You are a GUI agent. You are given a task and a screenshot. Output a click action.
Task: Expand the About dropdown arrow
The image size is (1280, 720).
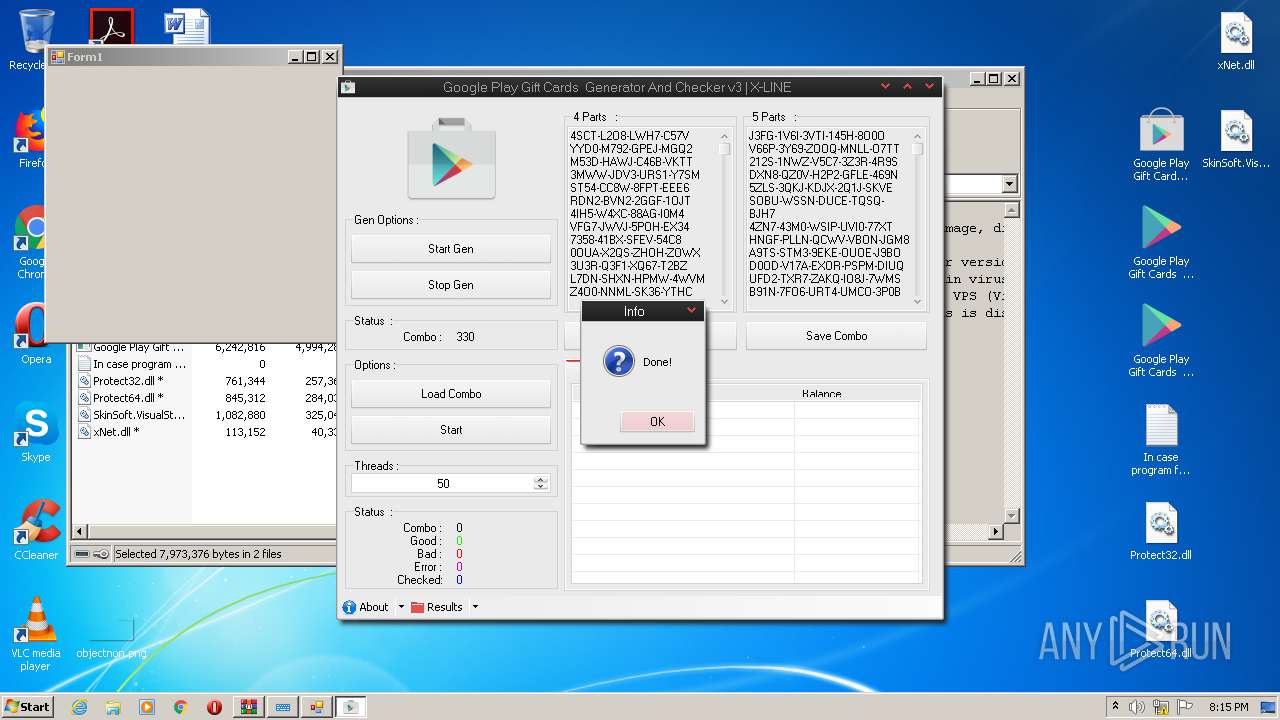point(401,607)
